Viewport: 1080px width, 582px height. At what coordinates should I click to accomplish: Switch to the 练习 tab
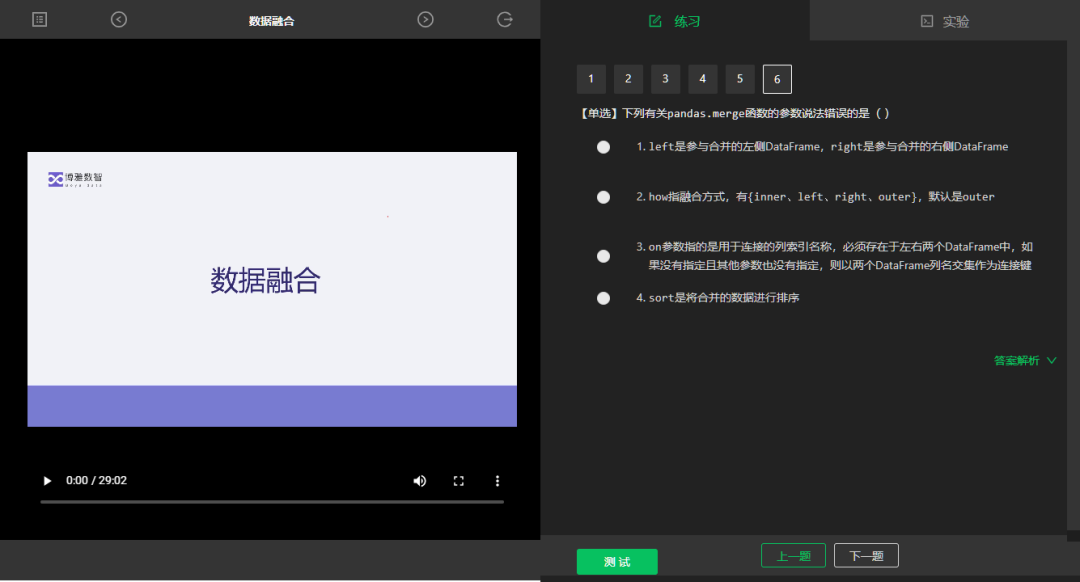pos(675,21)
